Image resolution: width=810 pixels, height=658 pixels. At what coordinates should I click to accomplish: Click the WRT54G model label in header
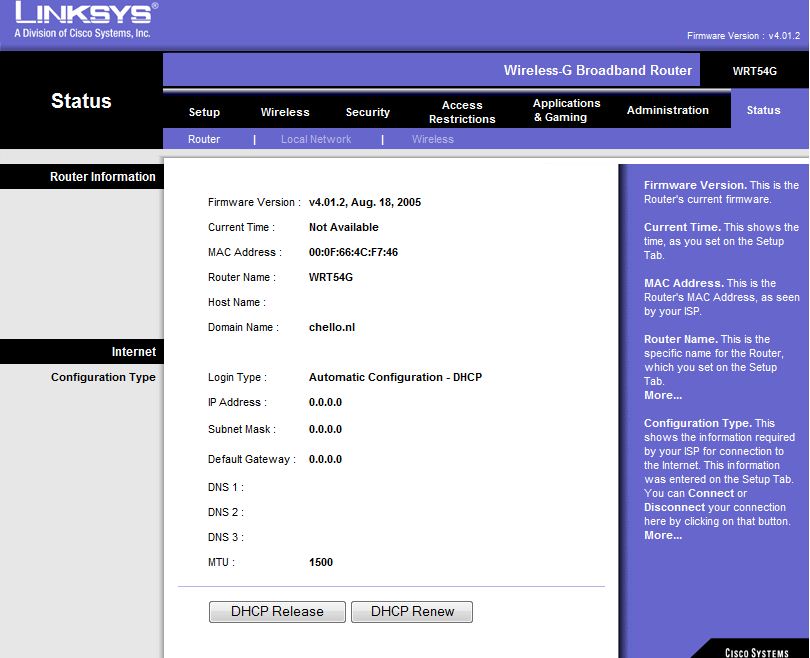[x=754, y=71]
